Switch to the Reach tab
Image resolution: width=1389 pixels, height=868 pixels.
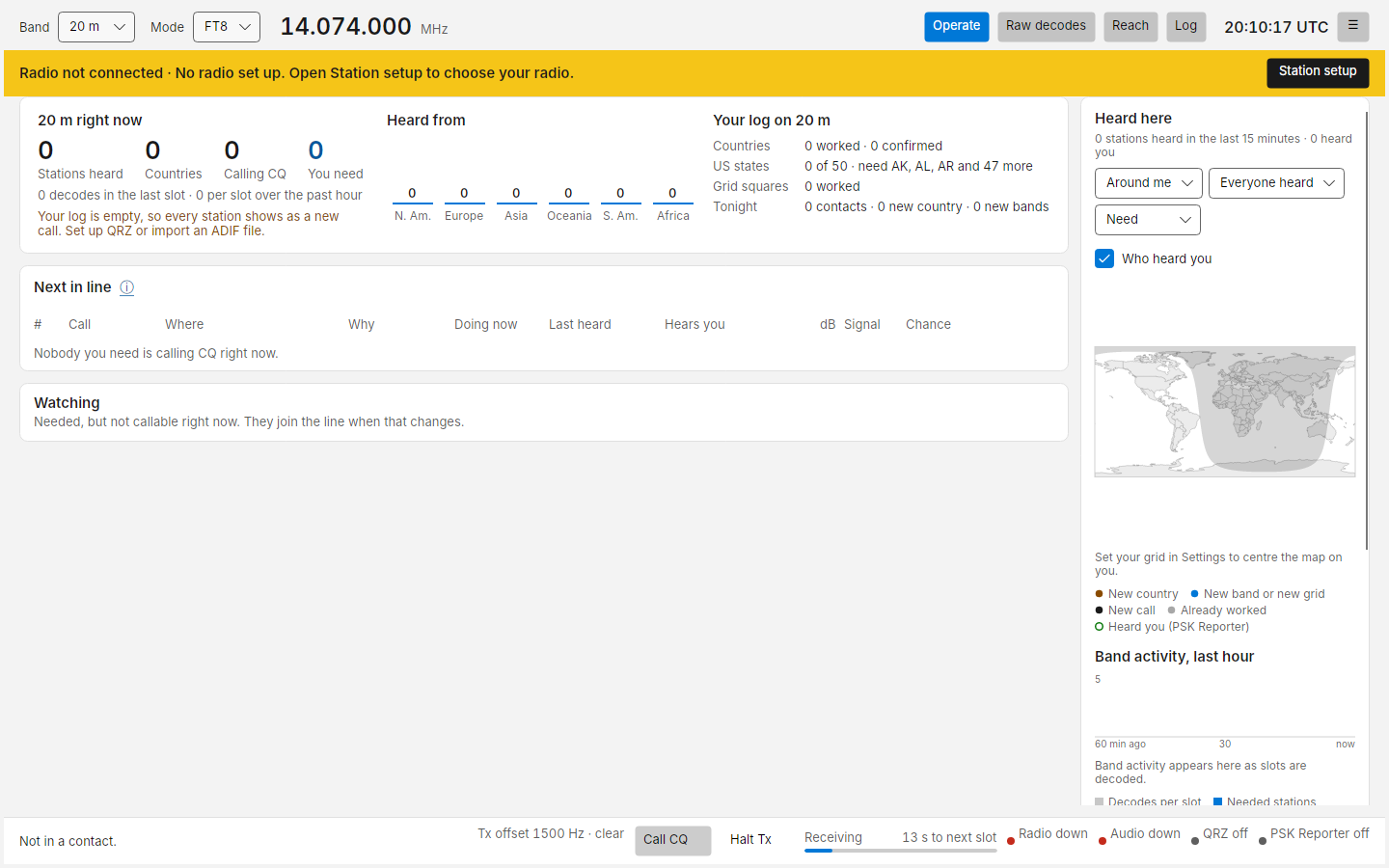tap(1130, 26)
